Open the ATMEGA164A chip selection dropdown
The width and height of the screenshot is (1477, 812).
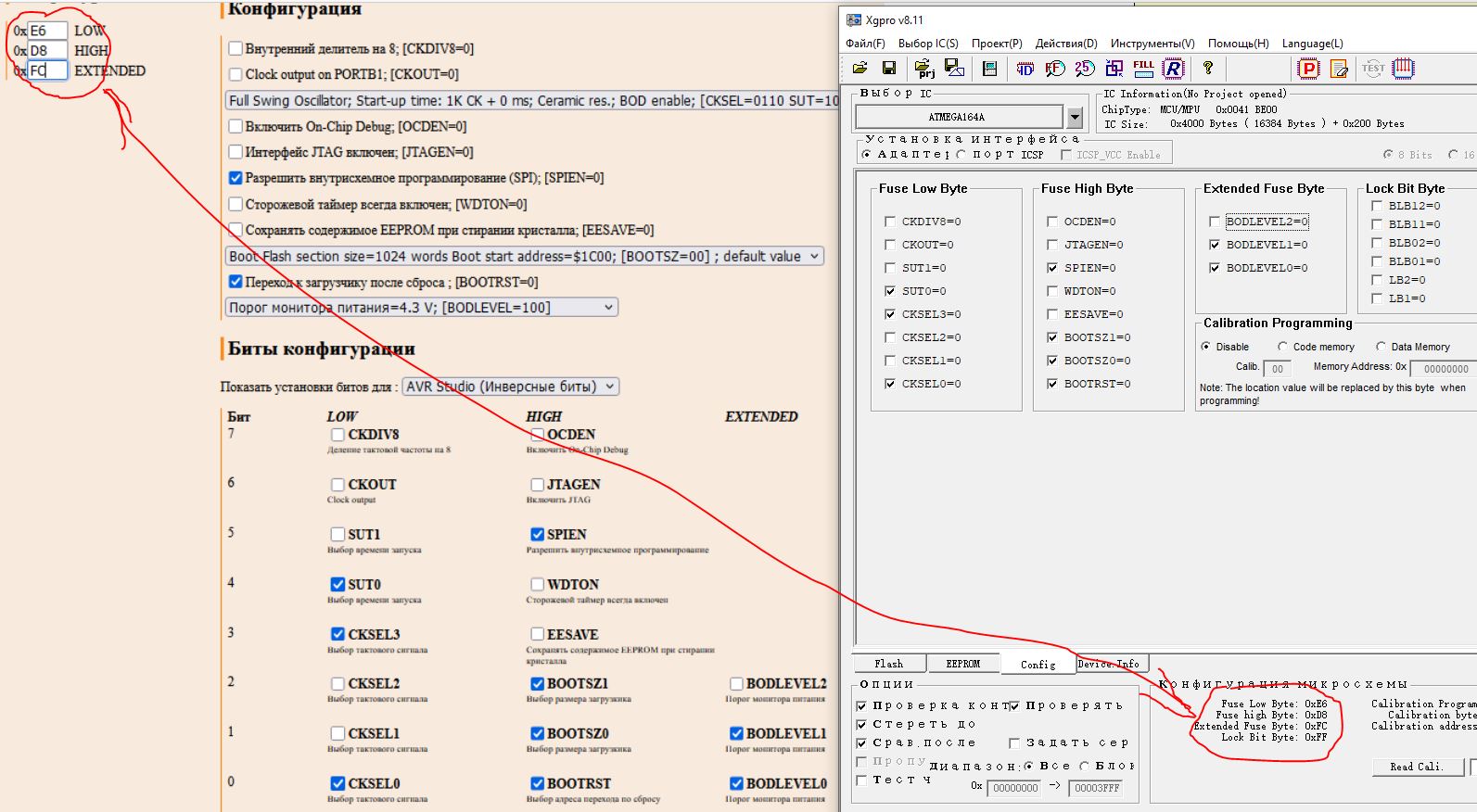(x=1075, y=118)
